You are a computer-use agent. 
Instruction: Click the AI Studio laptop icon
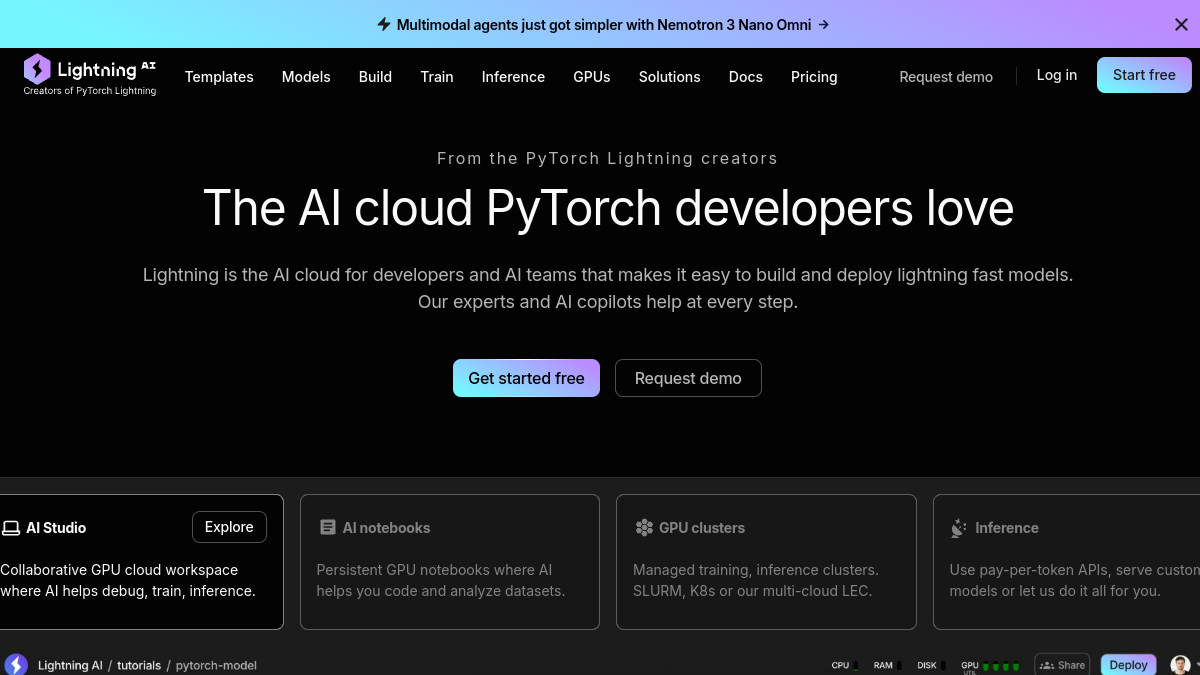point(11,528)
